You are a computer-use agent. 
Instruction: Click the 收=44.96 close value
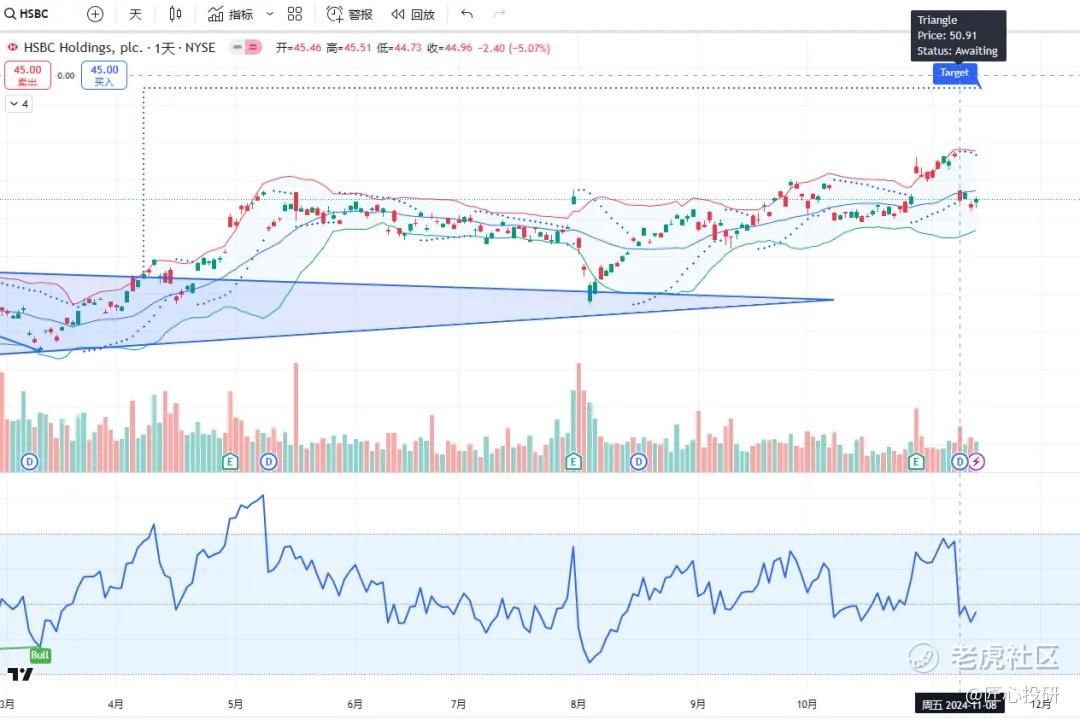coord(450,48)
